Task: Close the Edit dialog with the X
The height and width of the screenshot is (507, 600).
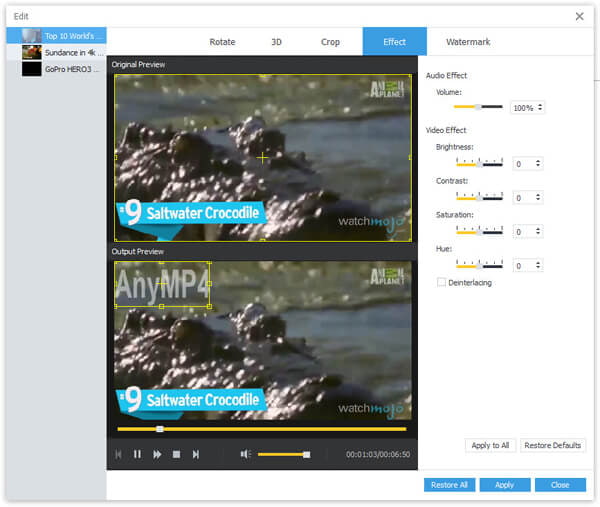Action: pos(579,16)
